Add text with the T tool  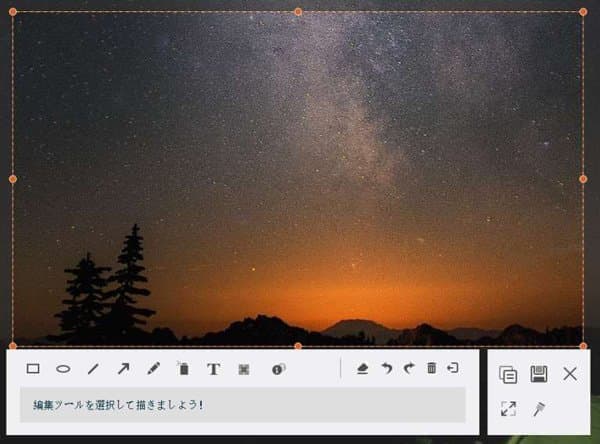click(213, 369)
